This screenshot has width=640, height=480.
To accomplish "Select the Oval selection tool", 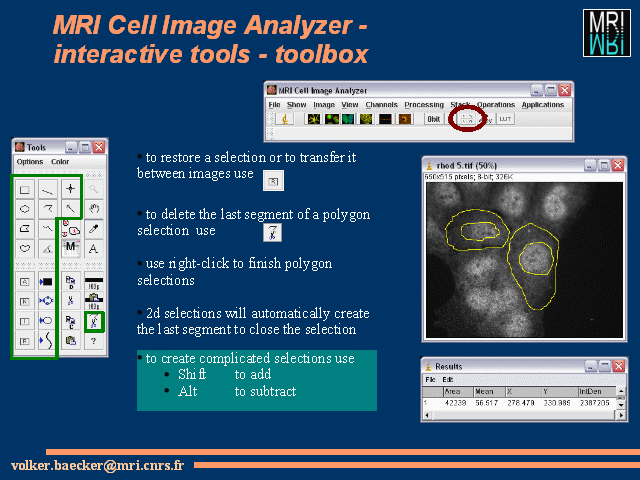I will pyautogui.click(x=25, y=209).
